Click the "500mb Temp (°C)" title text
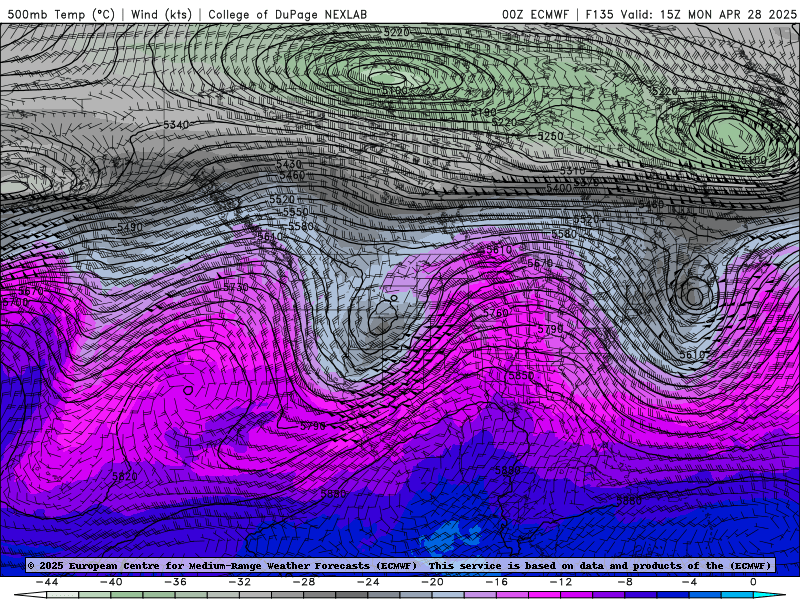Viewport: 800px width, 600px height. pyautogui.click(x=61, y=14)
